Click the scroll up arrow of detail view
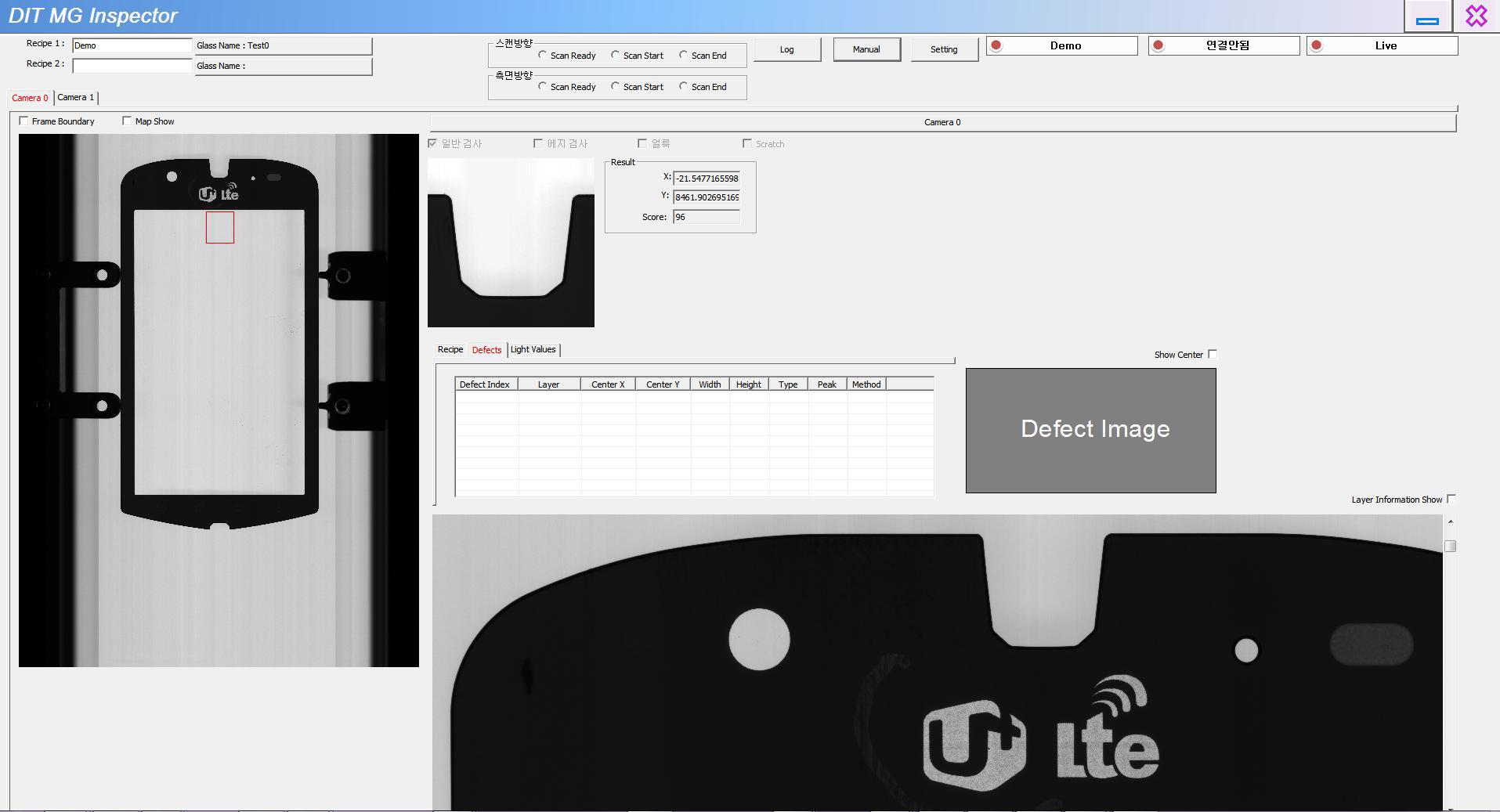This screenshot has height=812, width=1500. coord(1450,521)
